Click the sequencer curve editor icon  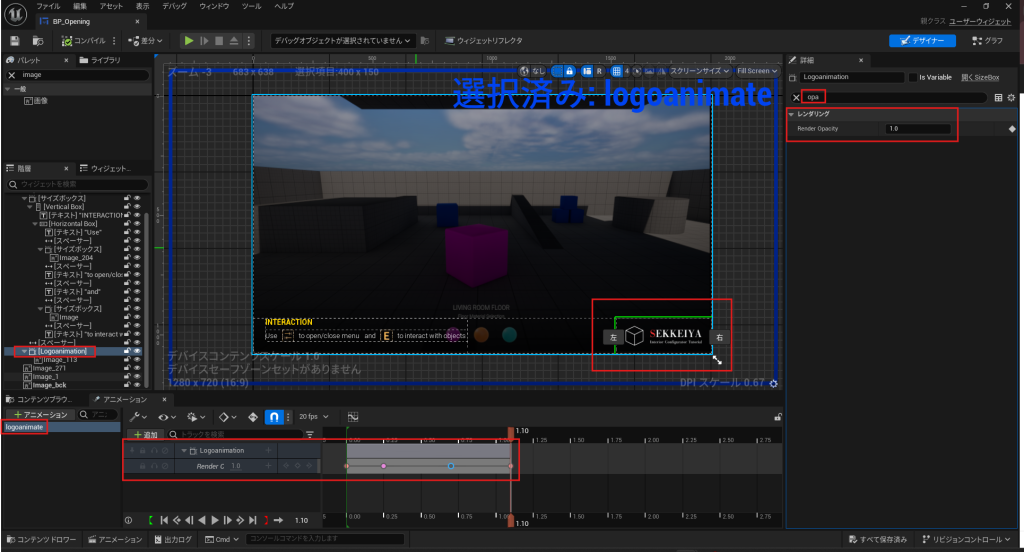click(353, 416)
